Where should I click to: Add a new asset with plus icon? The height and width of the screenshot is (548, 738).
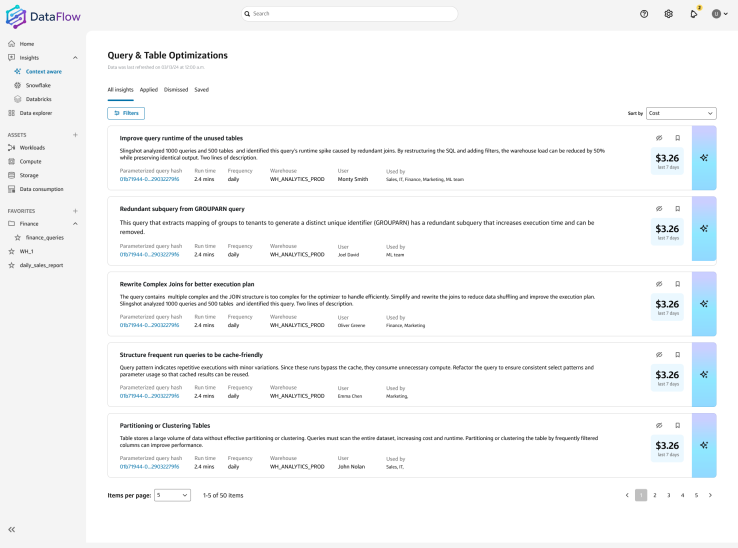click(75, 135)
